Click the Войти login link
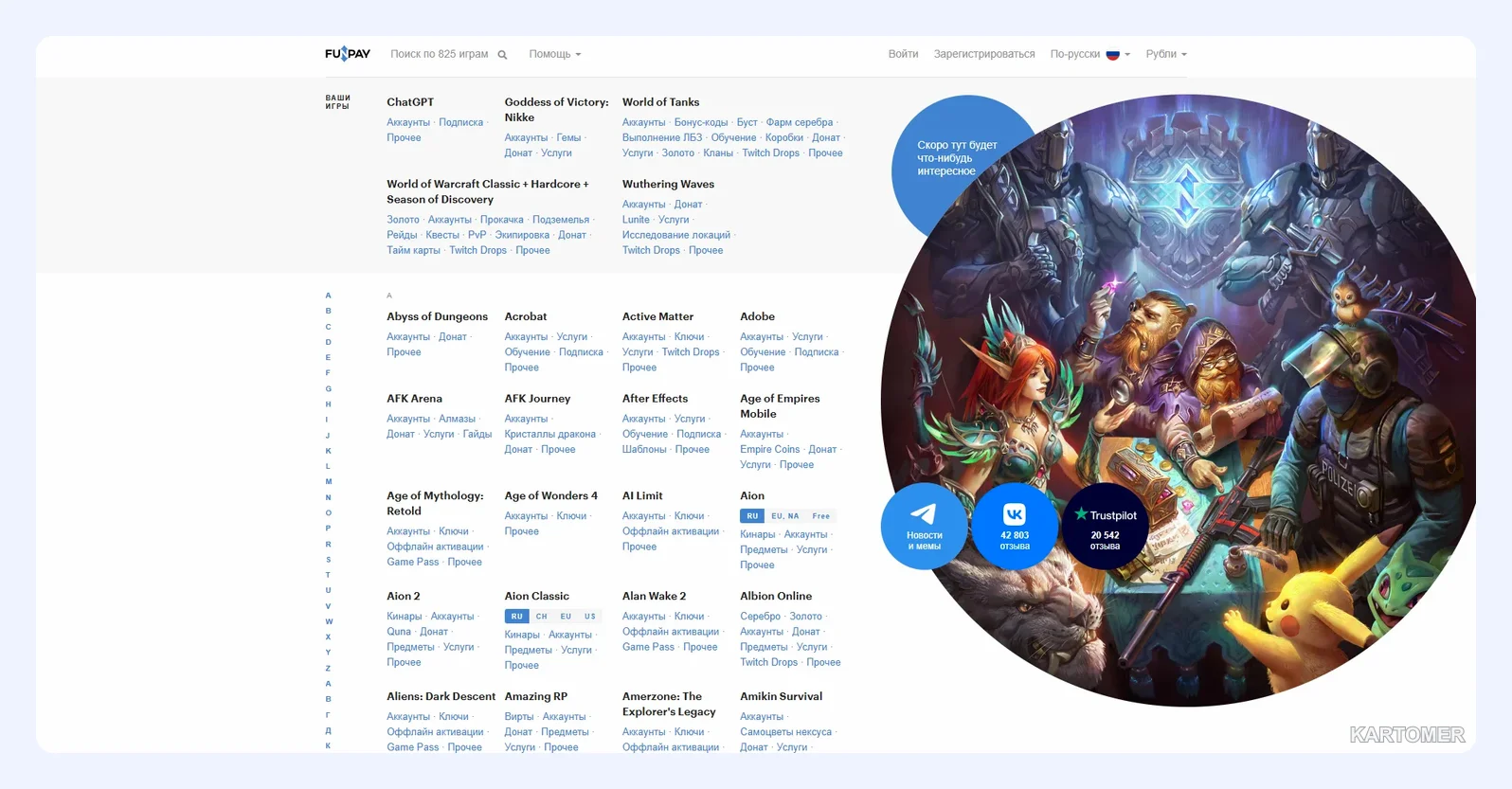The width and height of the screenshot is (1512, 789). (x=903, y=54)
